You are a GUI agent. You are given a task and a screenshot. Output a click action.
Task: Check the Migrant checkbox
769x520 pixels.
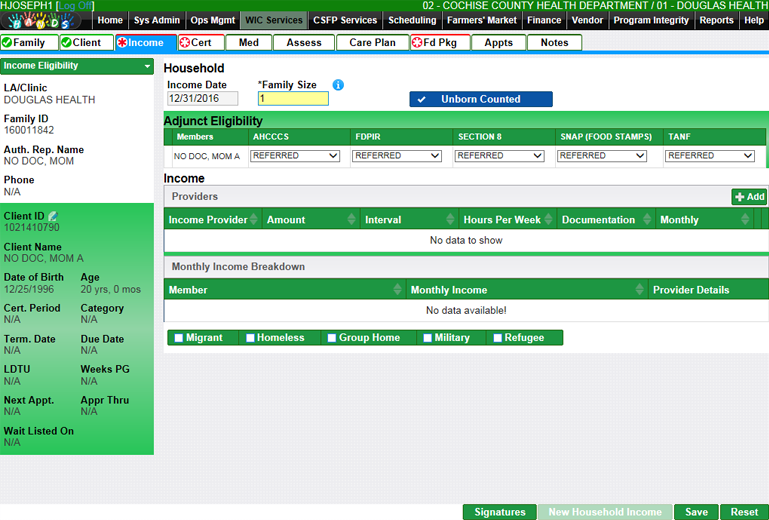179,338
